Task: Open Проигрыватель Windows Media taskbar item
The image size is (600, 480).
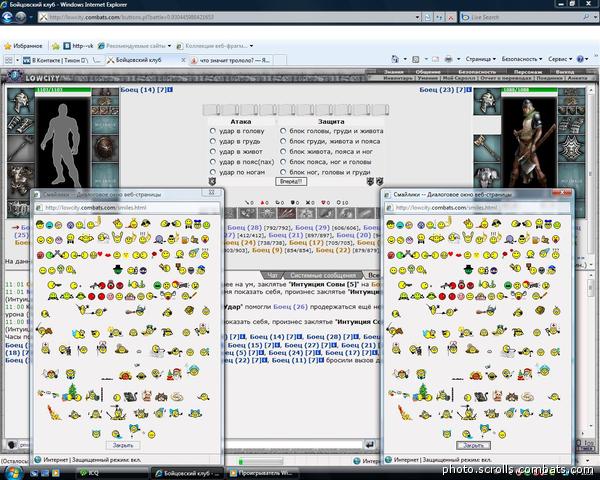Action: 262,473
